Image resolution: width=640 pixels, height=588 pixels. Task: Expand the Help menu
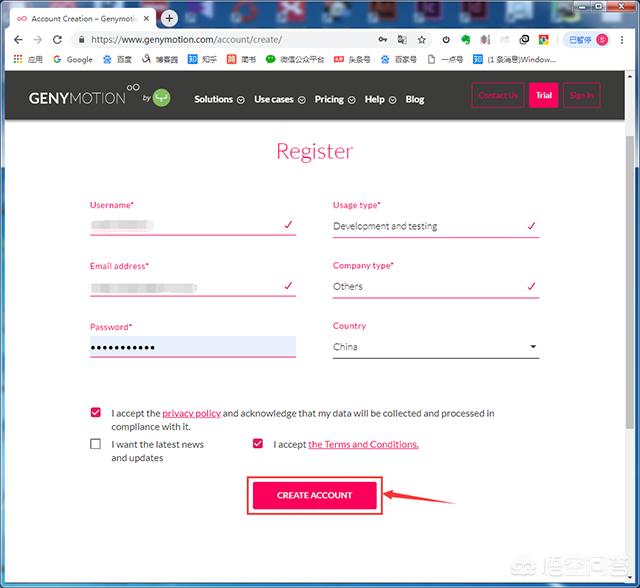tap(380, 100)
